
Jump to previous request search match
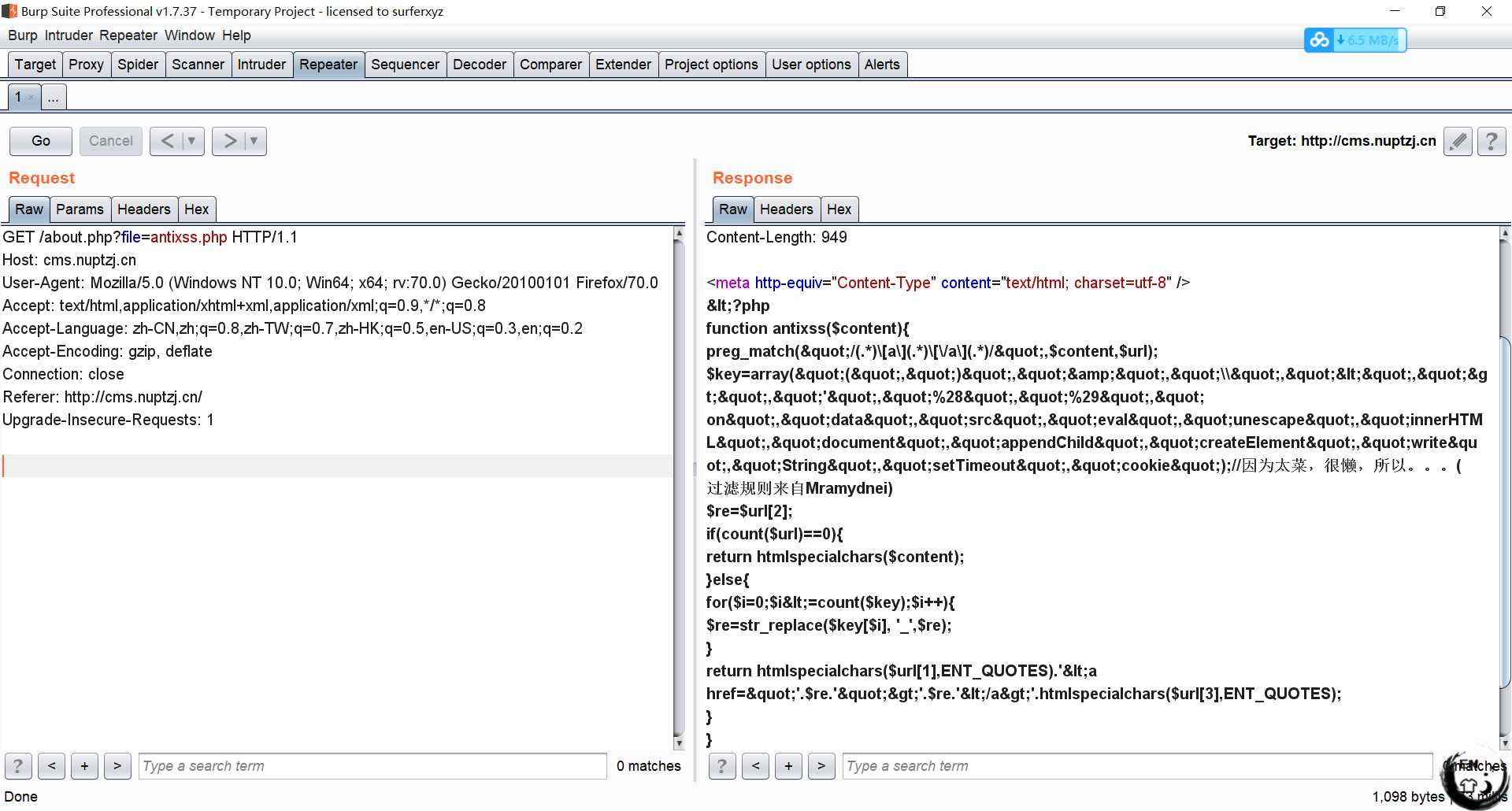[51, 765]
